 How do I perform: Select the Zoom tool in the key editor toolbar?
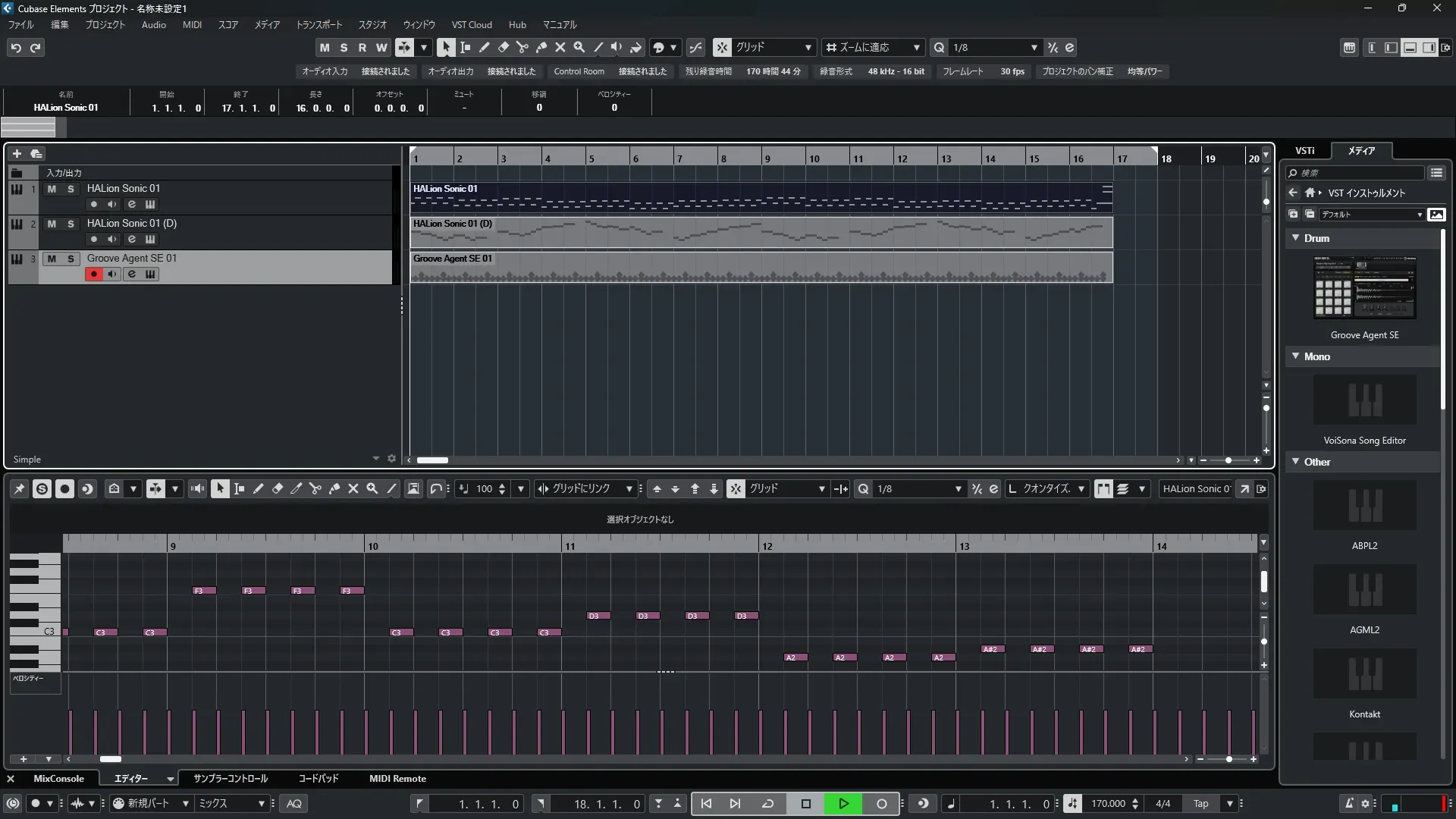pyautogui.click(x=372, y=489)
